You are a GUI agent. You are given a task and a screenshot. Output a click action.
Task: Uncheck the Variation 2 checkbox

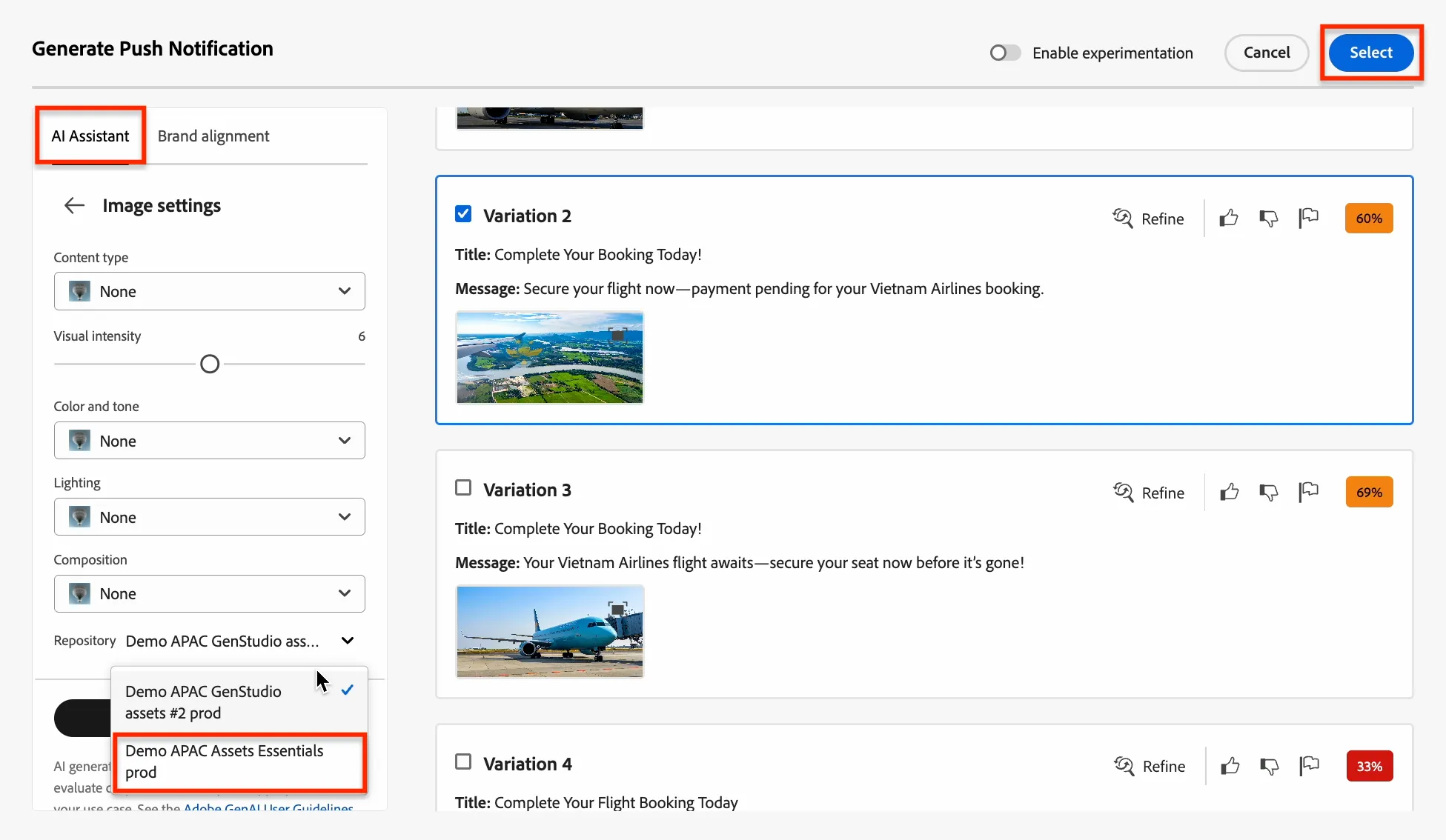pyautogui.click(x=463, y=214)
